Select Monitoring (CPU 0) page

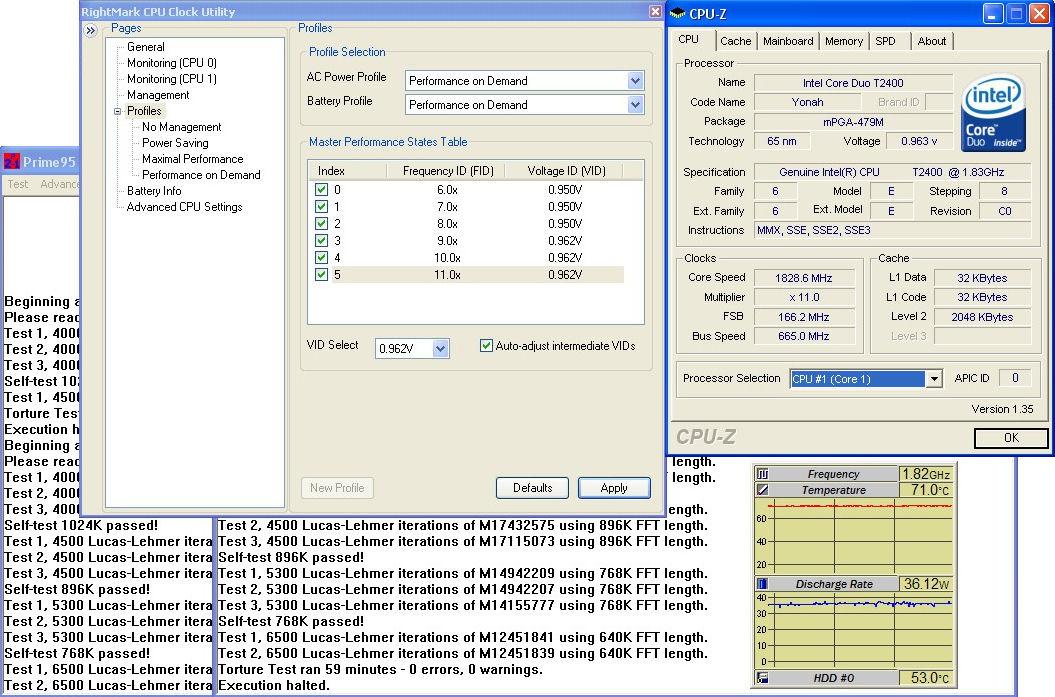point(172,63)
